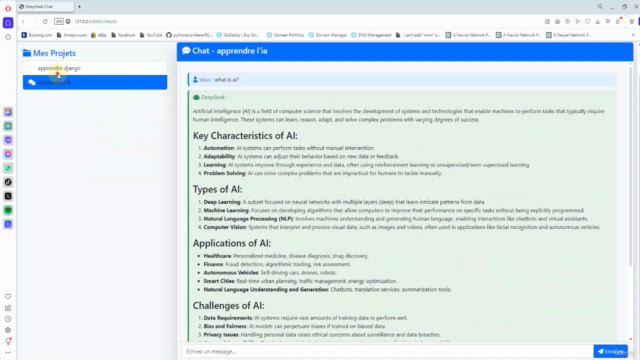Toggle the VPN badge in the address bar
Image resolution: width=640 pixels, height=360 pixels.
pos(59,21)
